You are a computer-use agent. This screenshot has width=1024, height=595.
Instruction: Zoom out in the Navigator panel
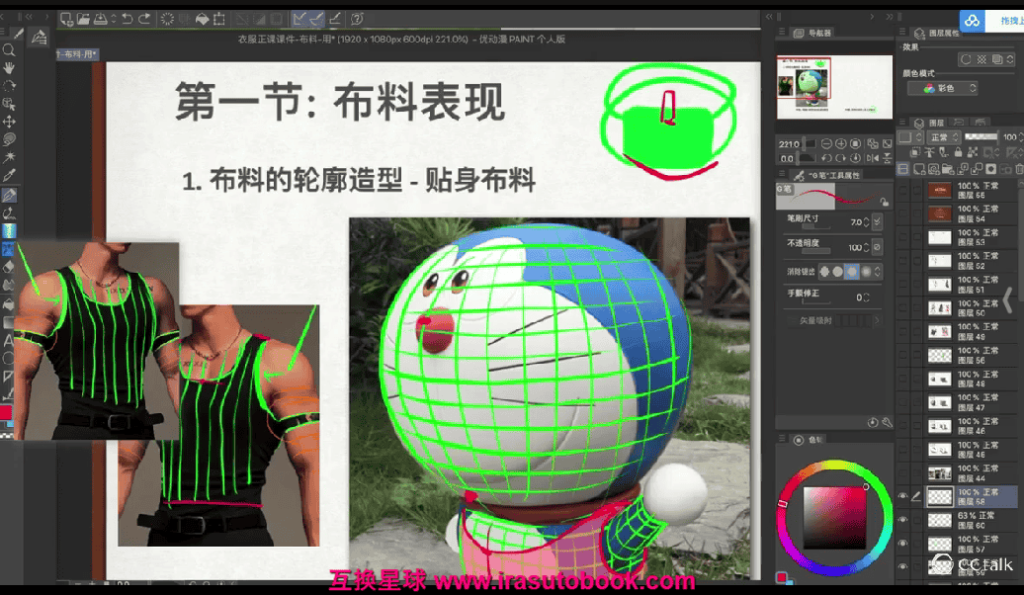(x=826, y=144)
